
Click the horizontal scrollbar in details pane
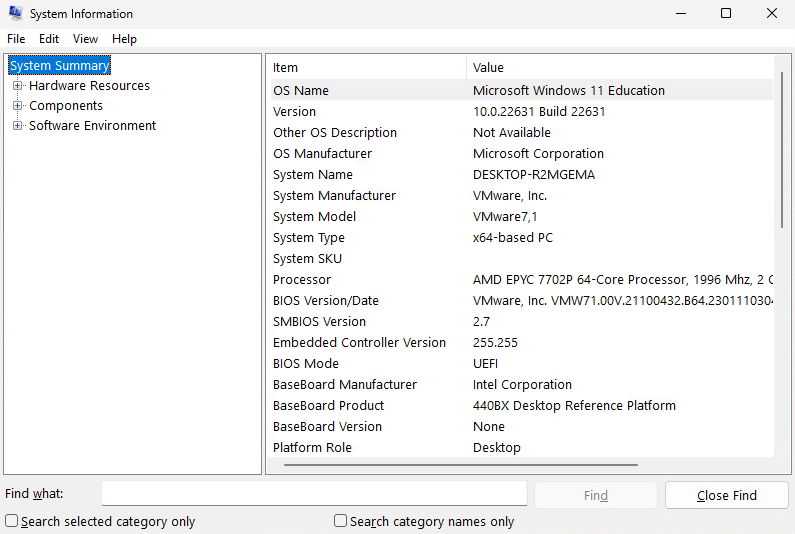coord(461,465)
